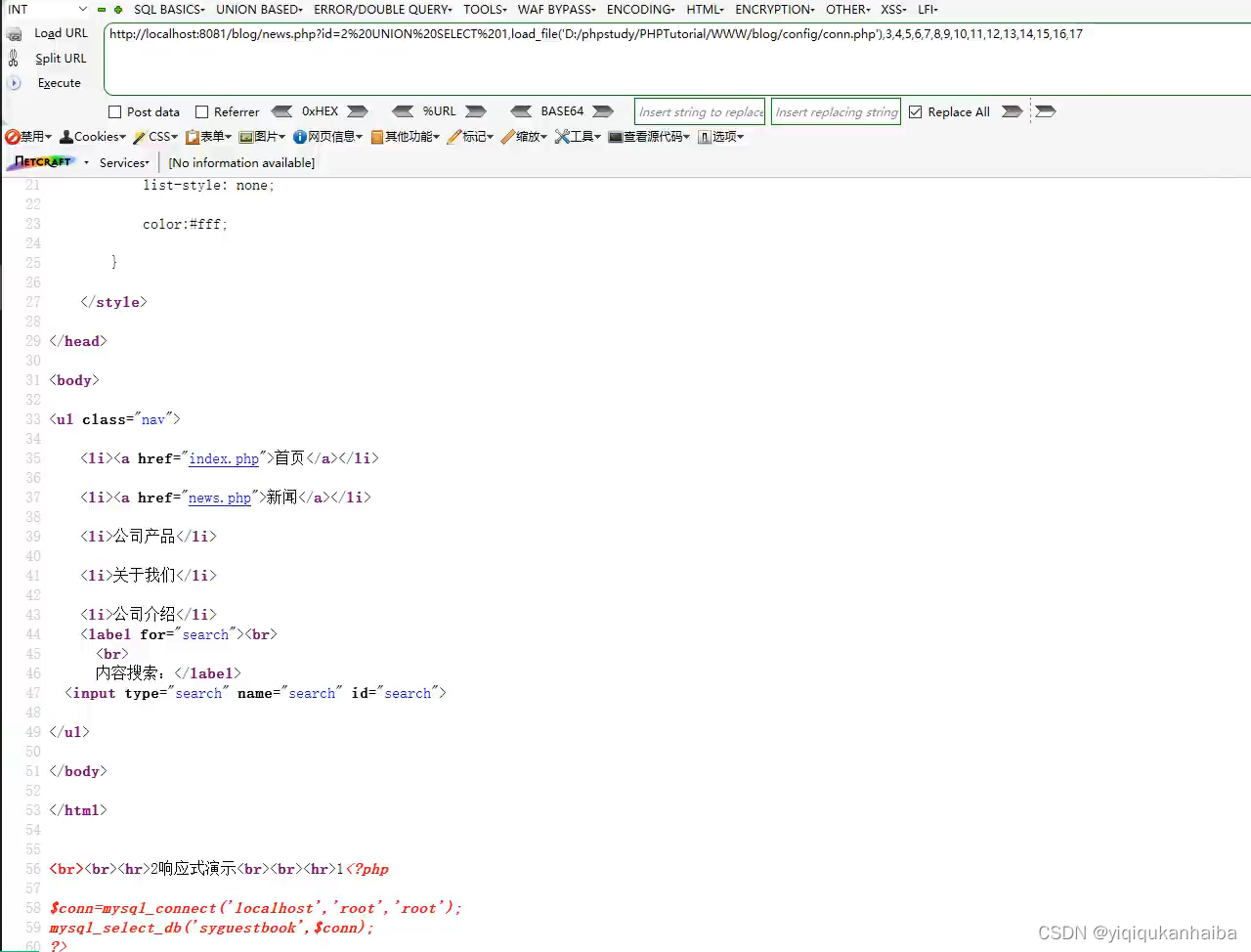The height and width of the screenshot is (952, 1251).
Task: Click the Execute play icon
Action: pos(15,83)
